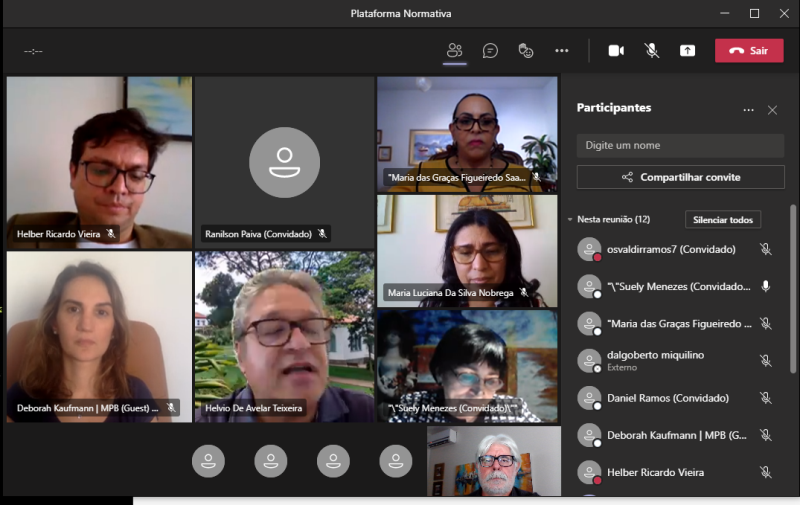Click Daniel Ramos avatar icon
This screenshot has height=505, width=800.
click(589, 398)
